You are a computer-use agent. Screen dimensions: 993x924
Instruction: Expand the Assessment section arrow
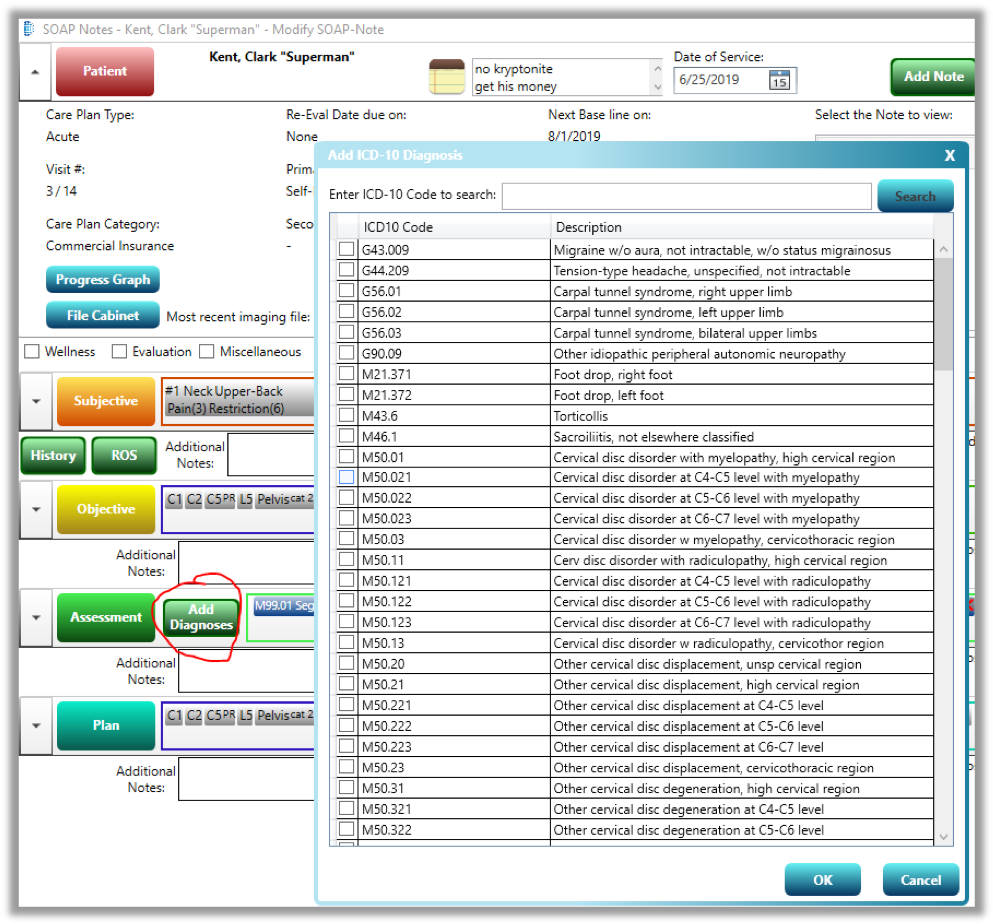pyautogui.click(x=36, y=617)
